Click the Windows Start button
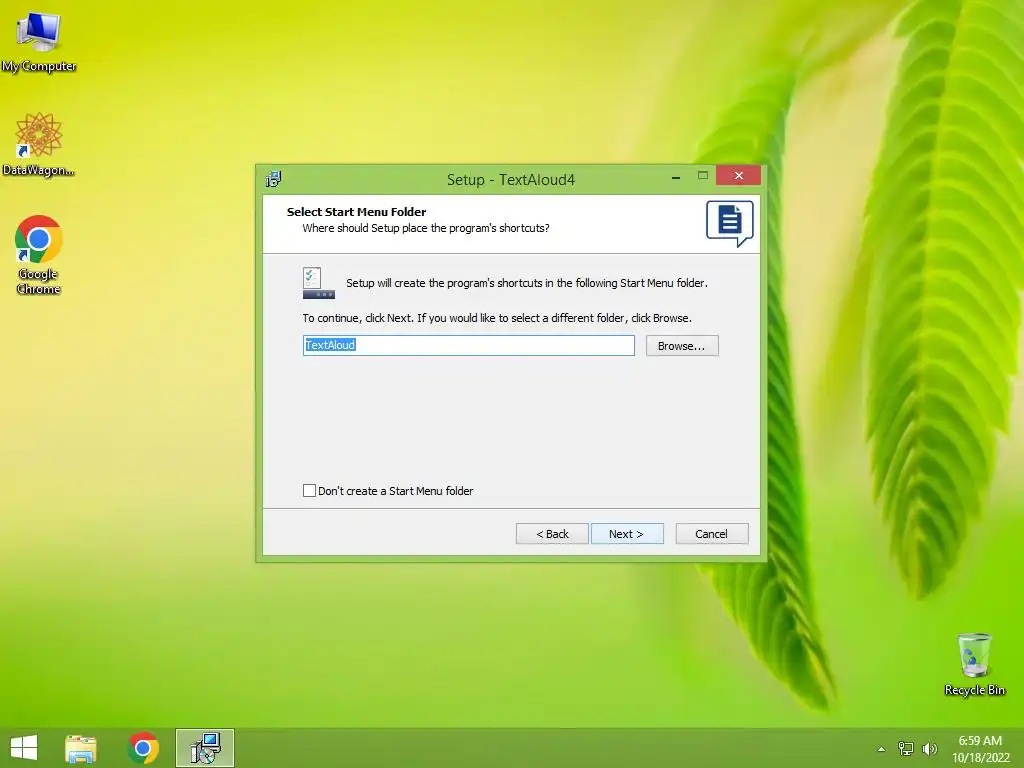This screenshot has height=768, width=1024. coord(24,748)
